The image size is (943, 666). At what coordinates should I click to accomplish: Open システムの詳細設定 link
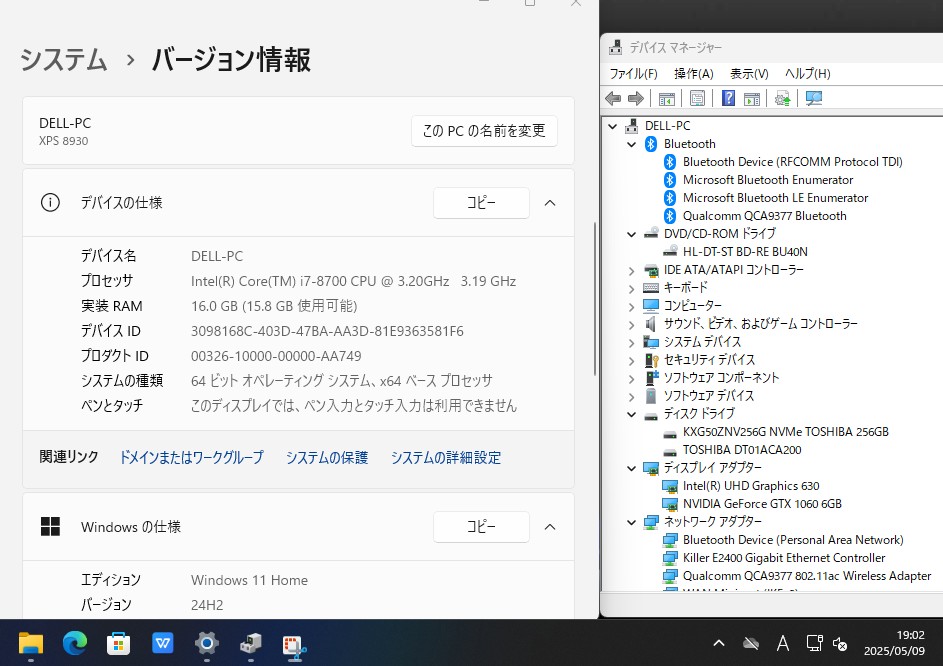click(x=446, y=457)
